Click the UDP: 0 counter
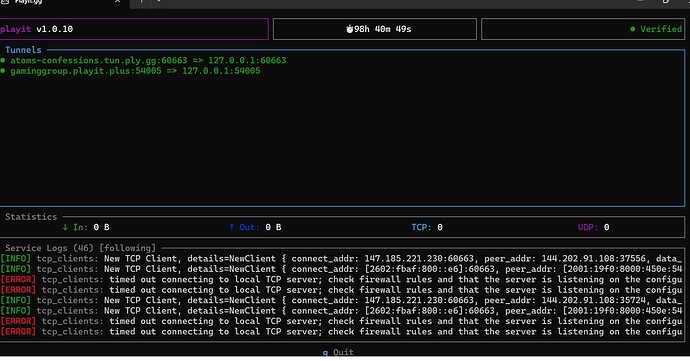 tap(594, 227)
